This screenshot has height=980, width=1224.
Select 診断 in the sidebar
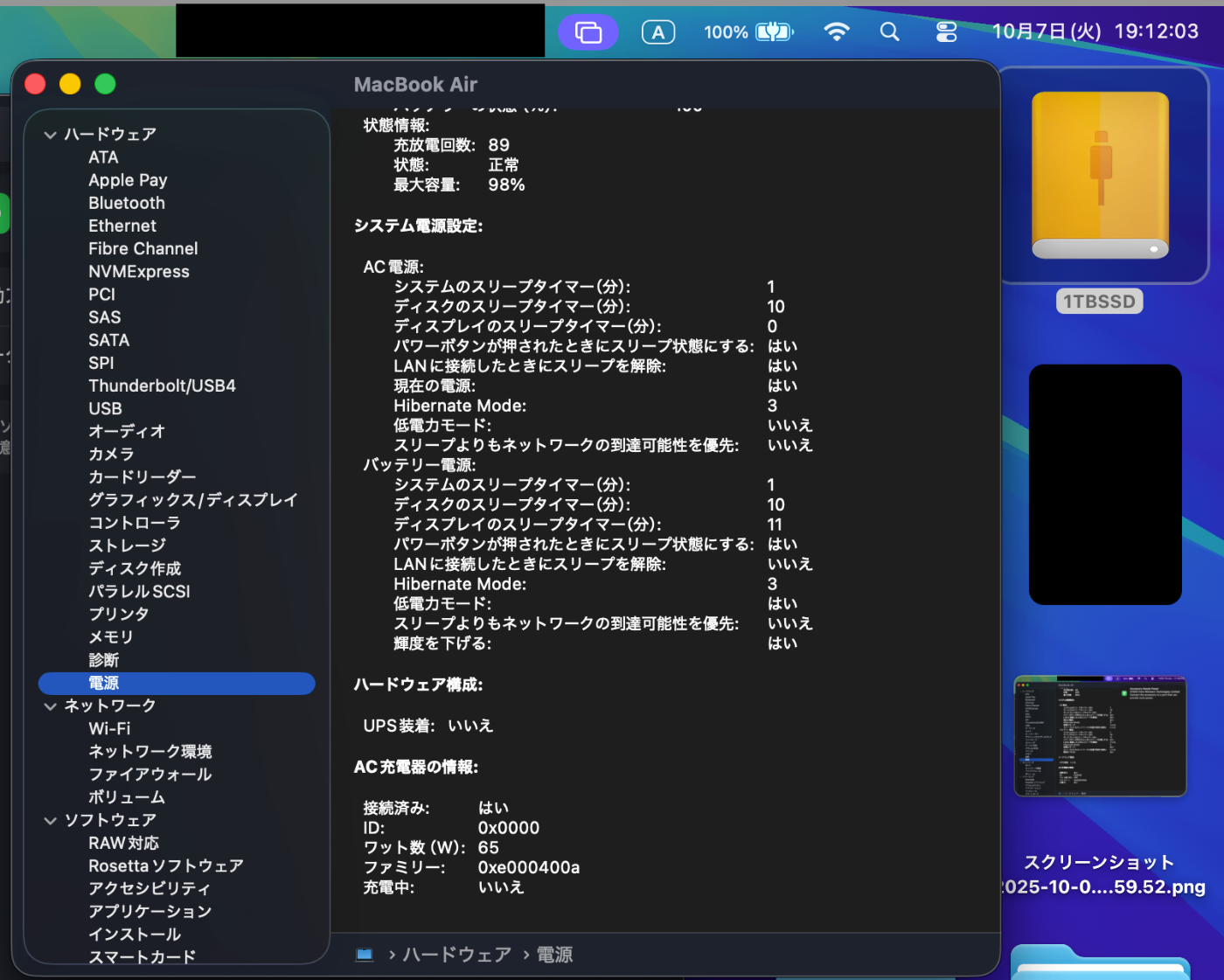pos(103,660)
